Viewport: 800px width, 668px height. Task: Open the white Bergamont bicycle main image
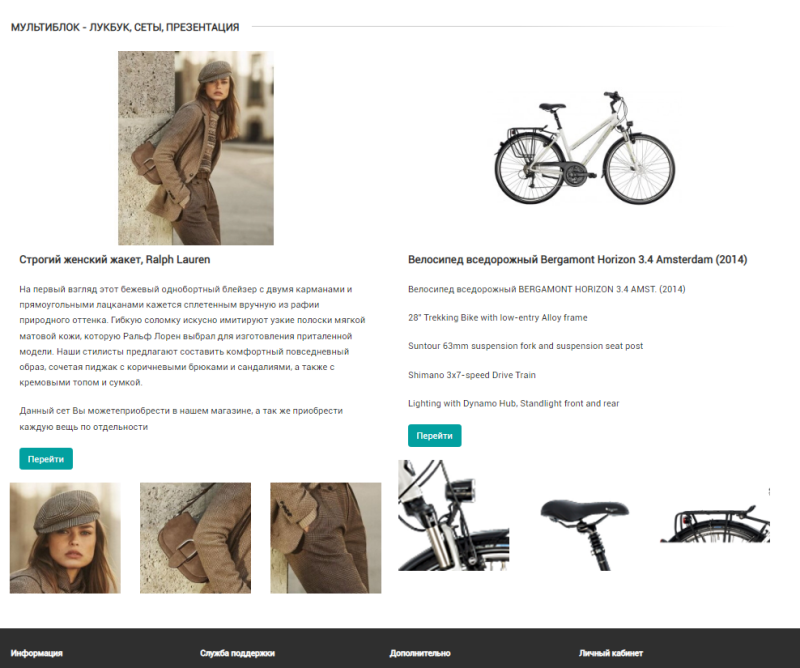pos(584,148)
